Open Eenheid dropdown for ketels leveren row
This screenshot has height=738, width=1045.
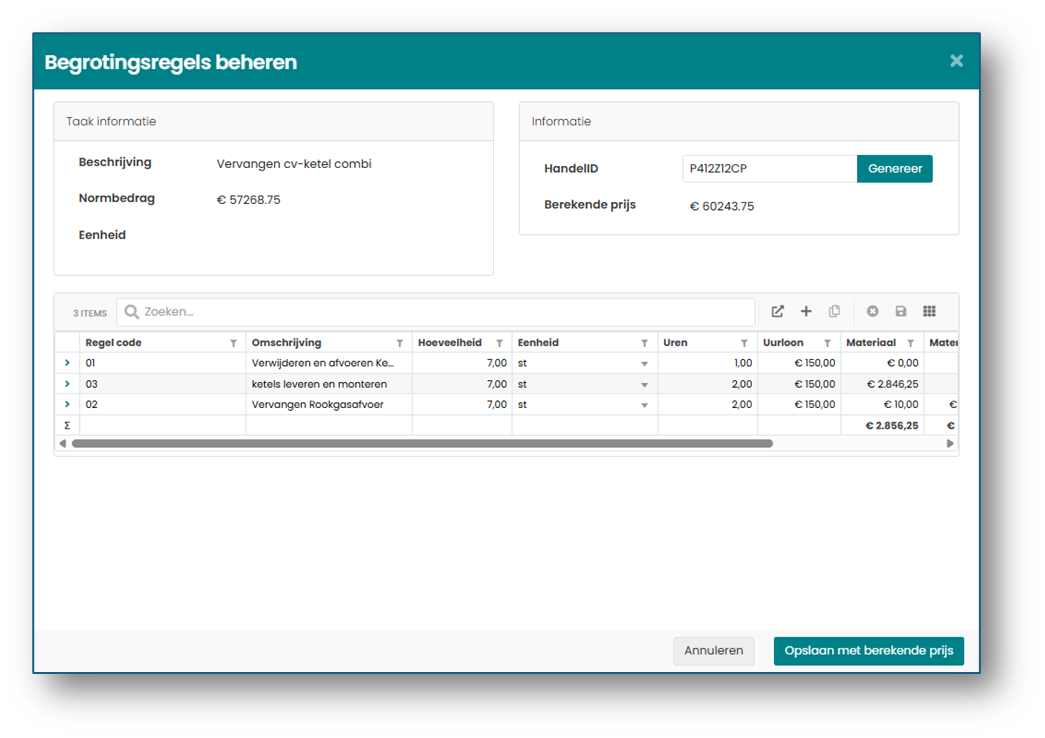click(x=644, y=385)
